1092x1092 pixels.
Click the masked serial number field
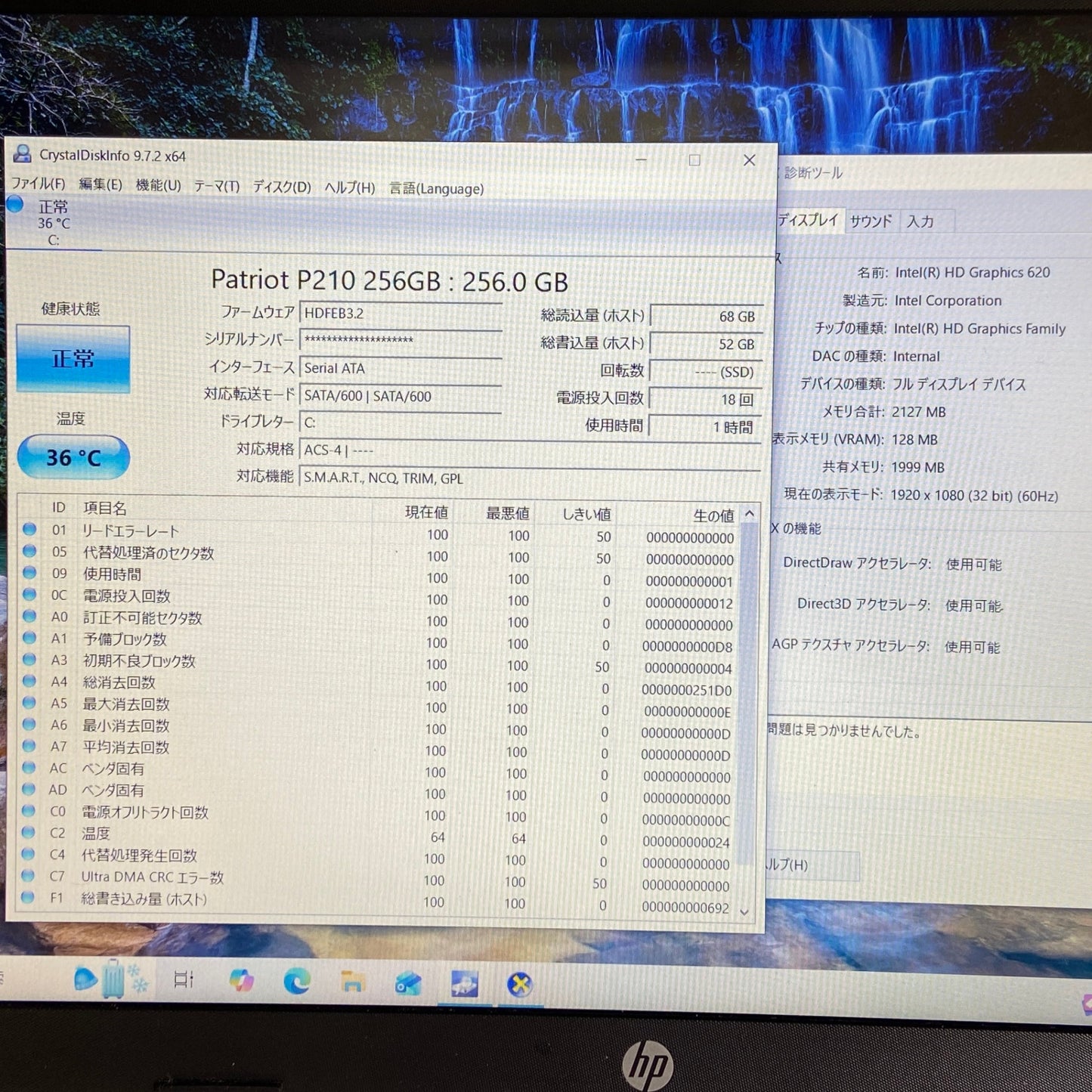click(401, 341)
